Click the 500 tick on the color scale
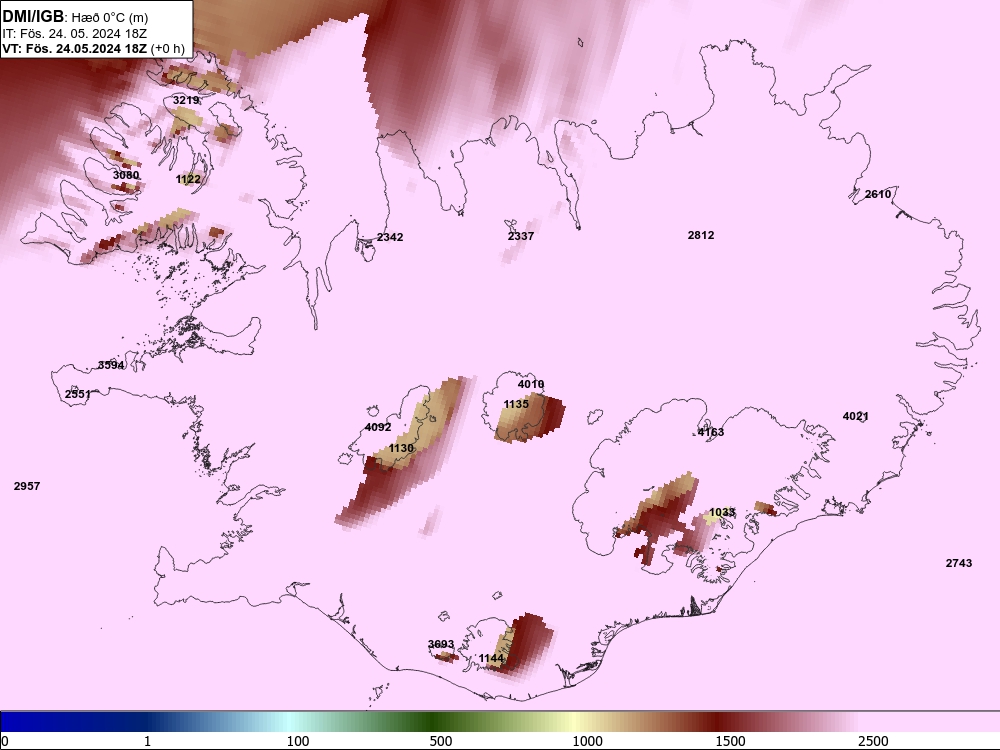 [x=441, y=741]
